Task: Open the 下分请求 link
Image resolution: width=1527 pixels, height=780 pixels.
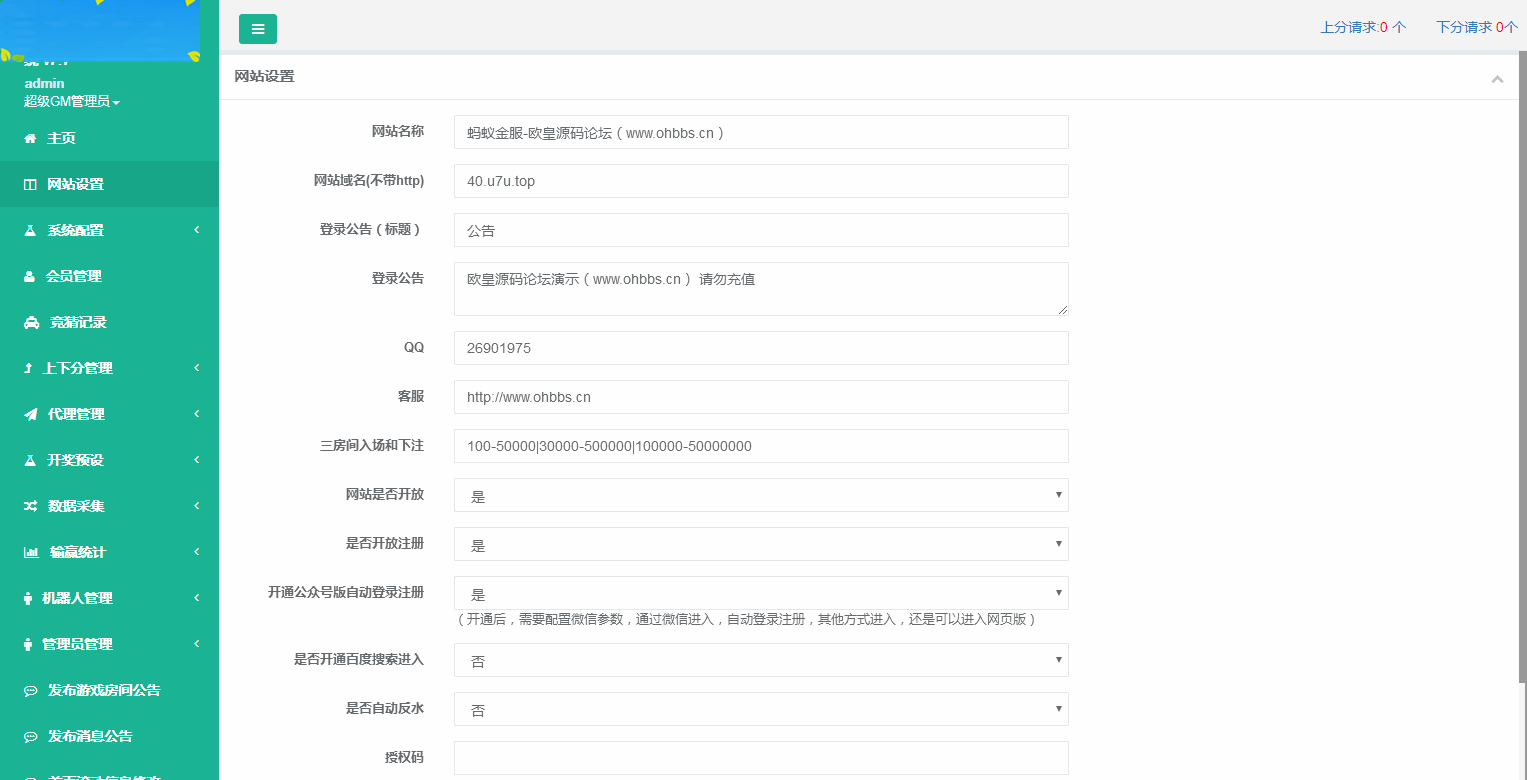Action: click(1477, 27)
